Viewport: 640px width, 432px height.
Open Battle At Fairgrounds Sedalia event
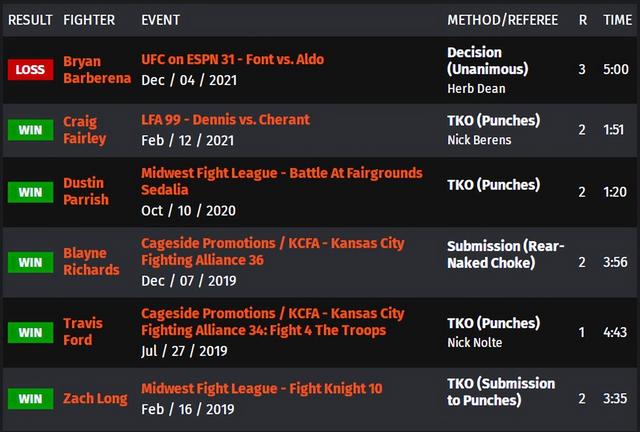(x=281, y=181)
